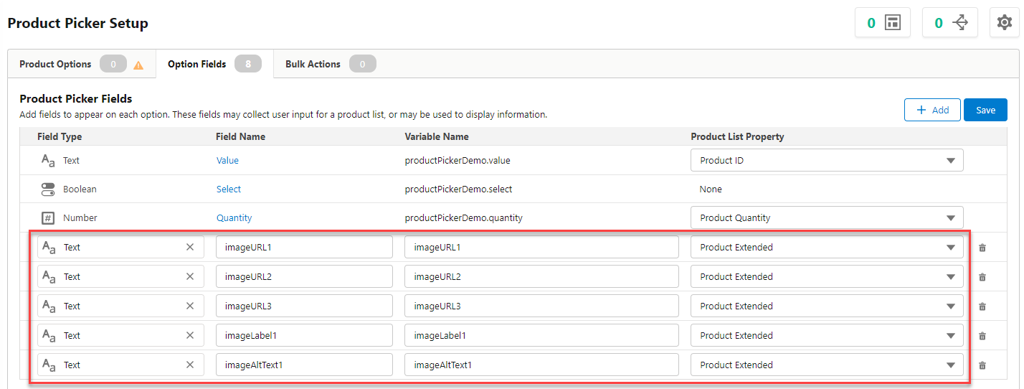Viewport: 1024px width, 389px height.
Task: Edit the imageURL3 Field Name input
Action: pos(304,306)
